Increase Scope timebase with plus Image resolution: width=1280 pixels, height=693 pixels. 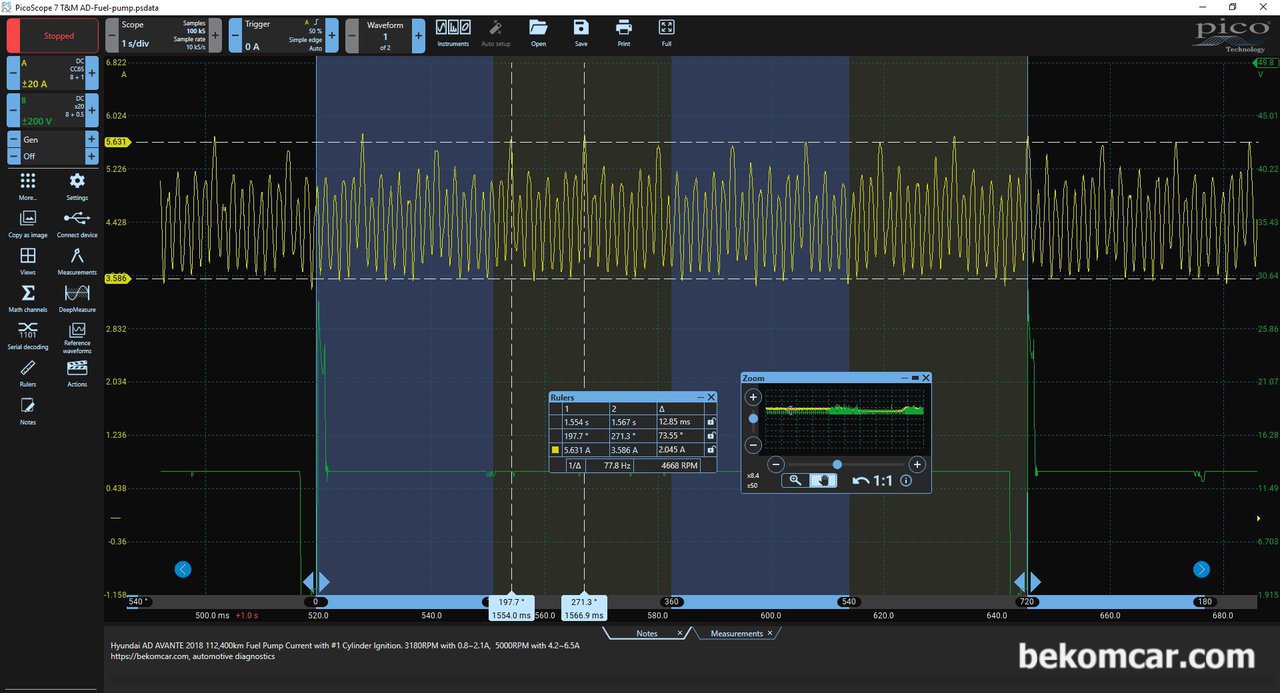coord(215,35)
